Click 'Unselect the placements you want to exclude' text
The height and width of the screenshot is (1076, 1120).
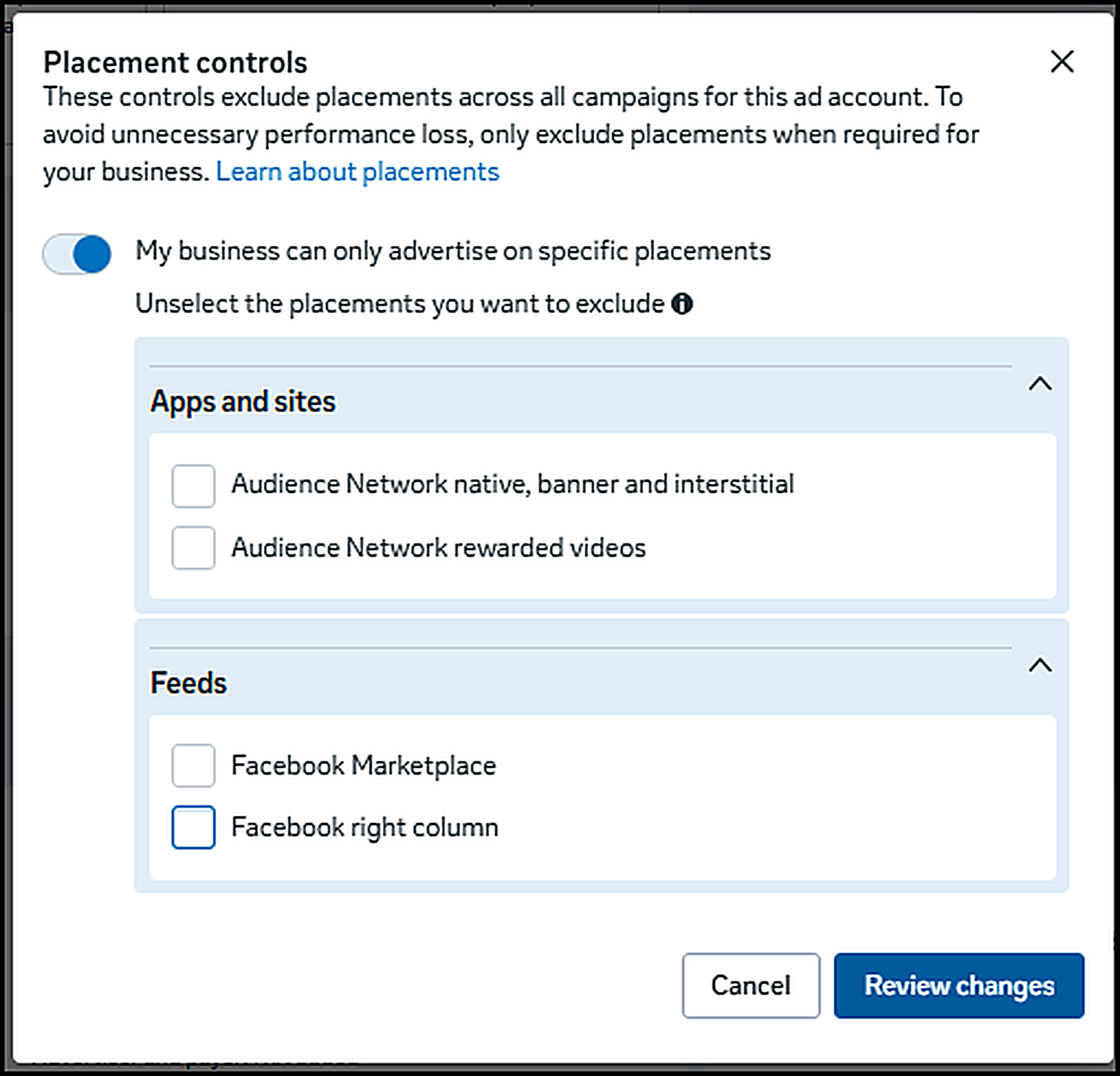pyautogui.click(x=400, y=304)
